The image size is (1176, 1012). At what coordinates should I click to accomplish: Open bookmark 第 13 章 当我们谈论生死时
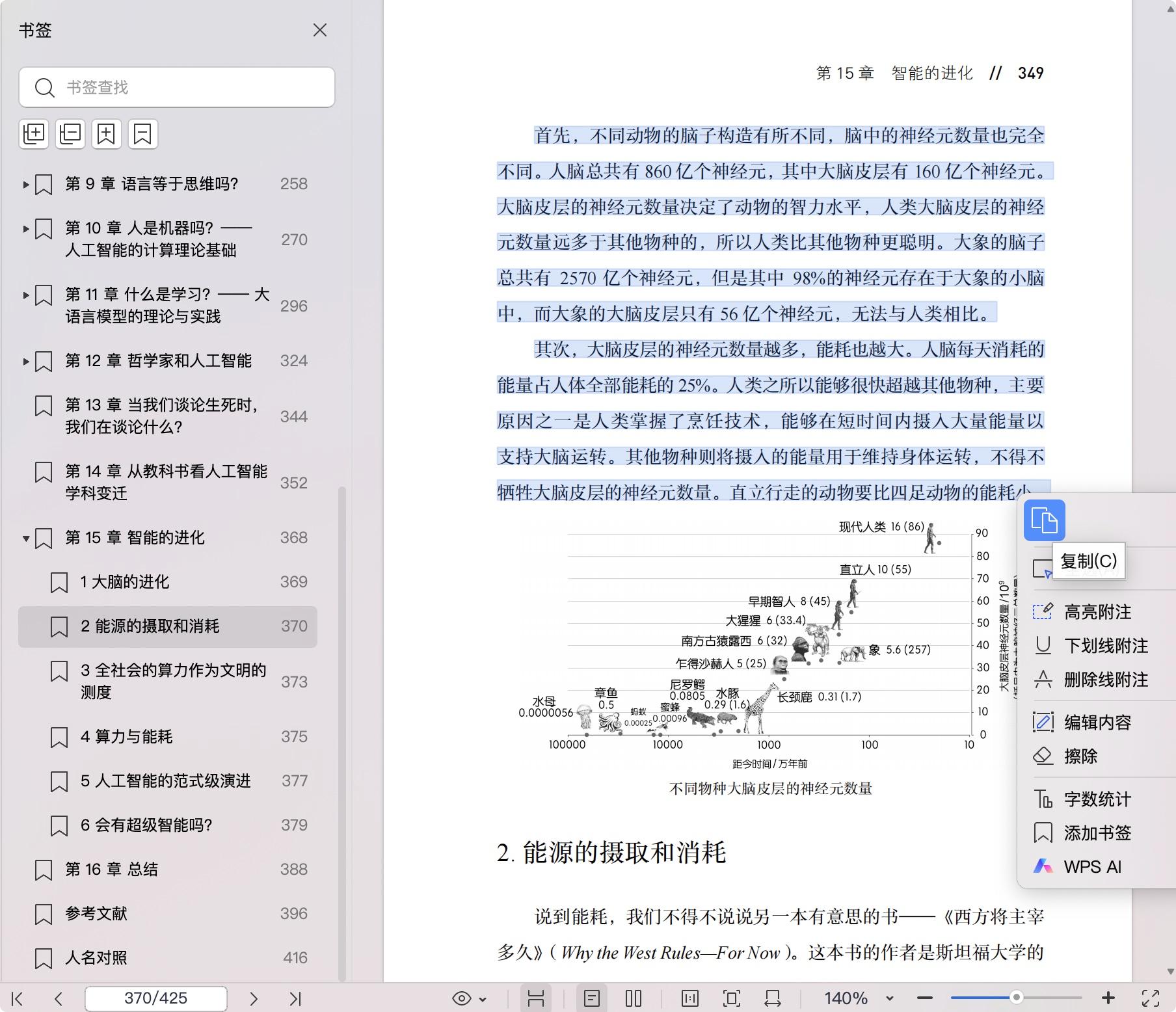[x=161, y=416]
